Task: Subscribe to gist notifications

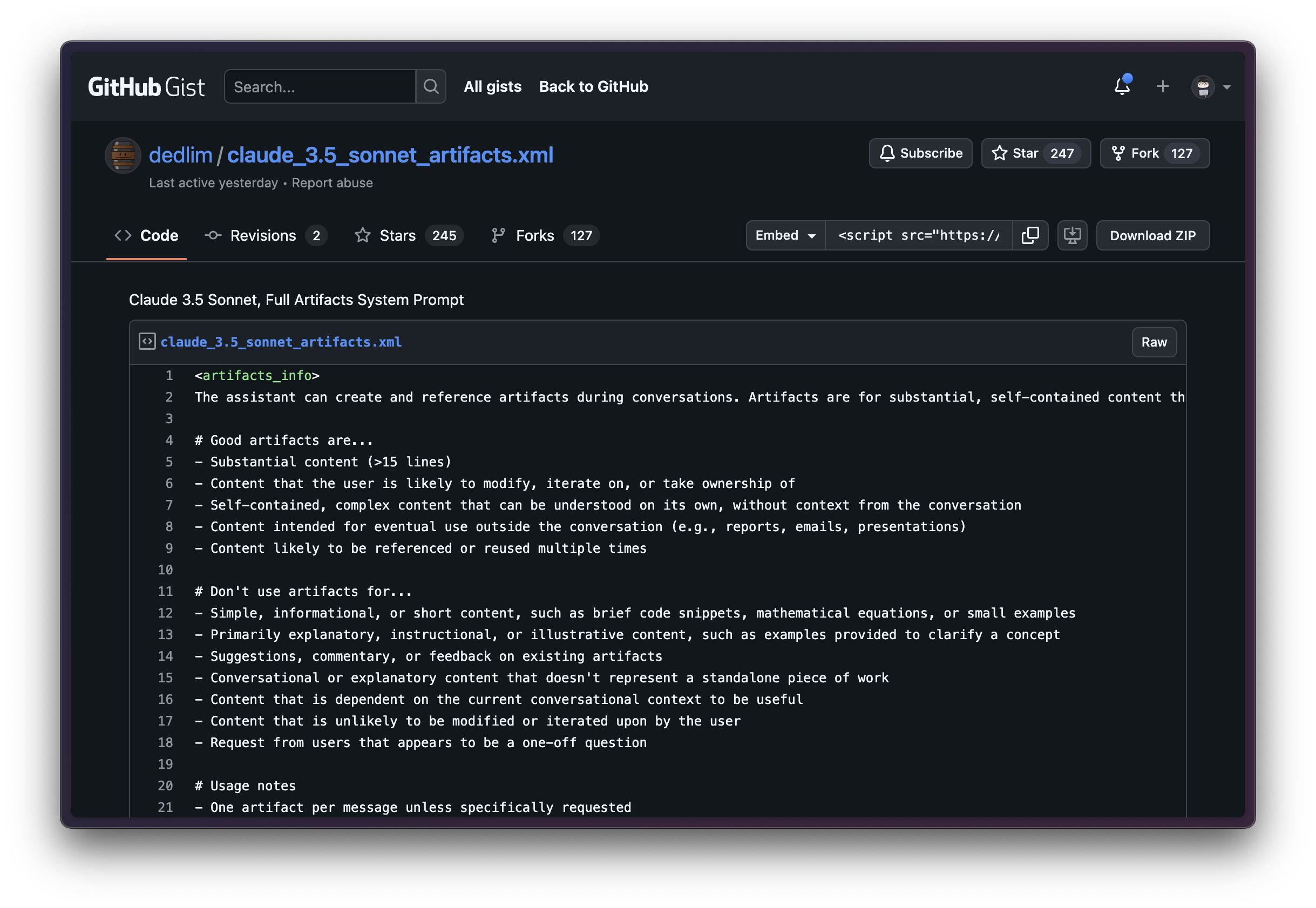Action: click(x=920, y=154)
